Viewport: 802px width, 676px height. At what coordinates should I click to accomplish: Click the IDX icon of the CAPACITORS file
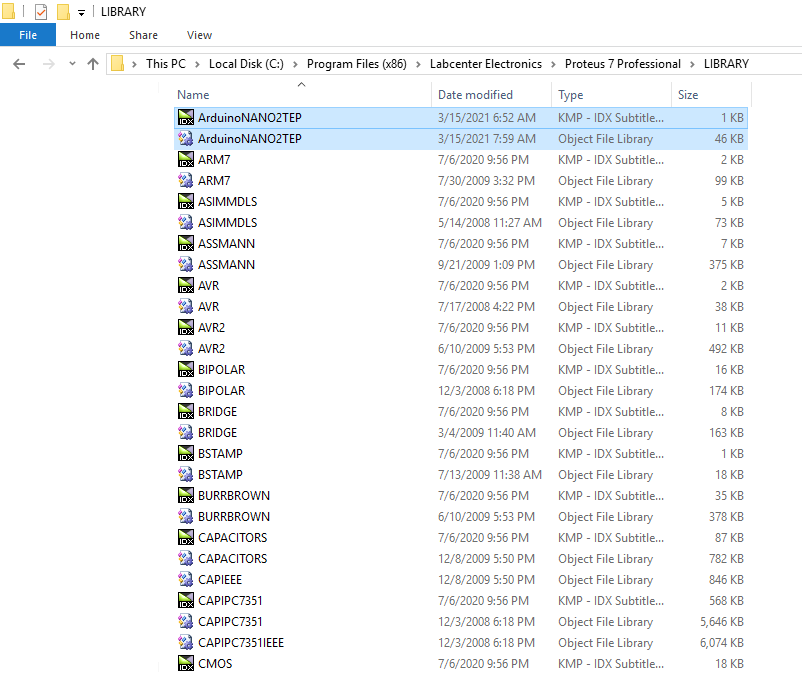click(186, 537)
